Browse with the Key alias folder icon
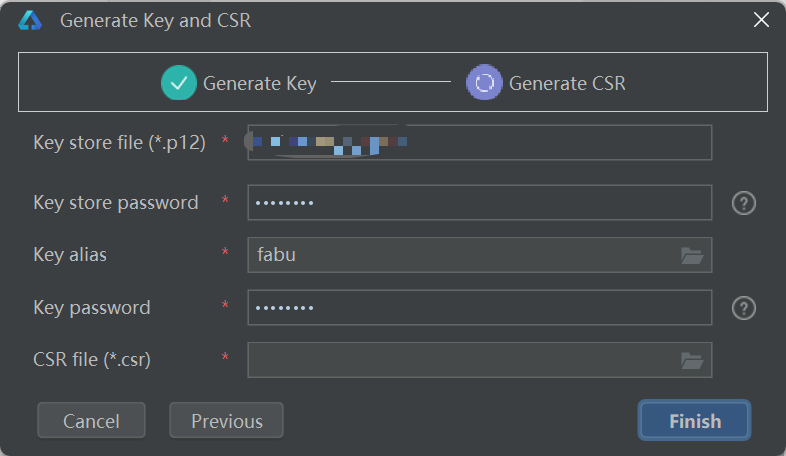Viewport: 786px width, 456px height. coord(692,255)
